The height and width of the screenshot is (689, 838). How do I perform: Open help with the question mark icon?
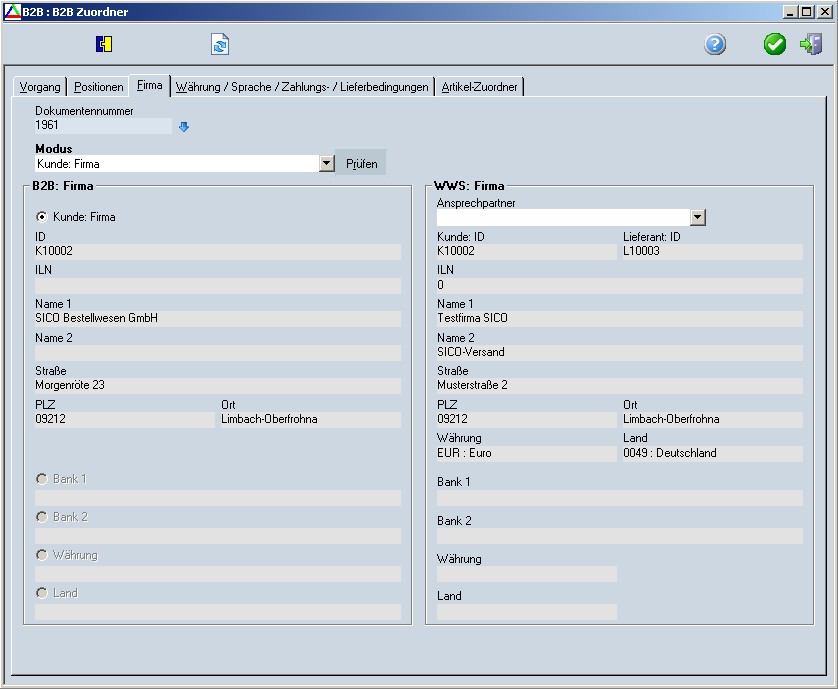[x=715, y=44]
